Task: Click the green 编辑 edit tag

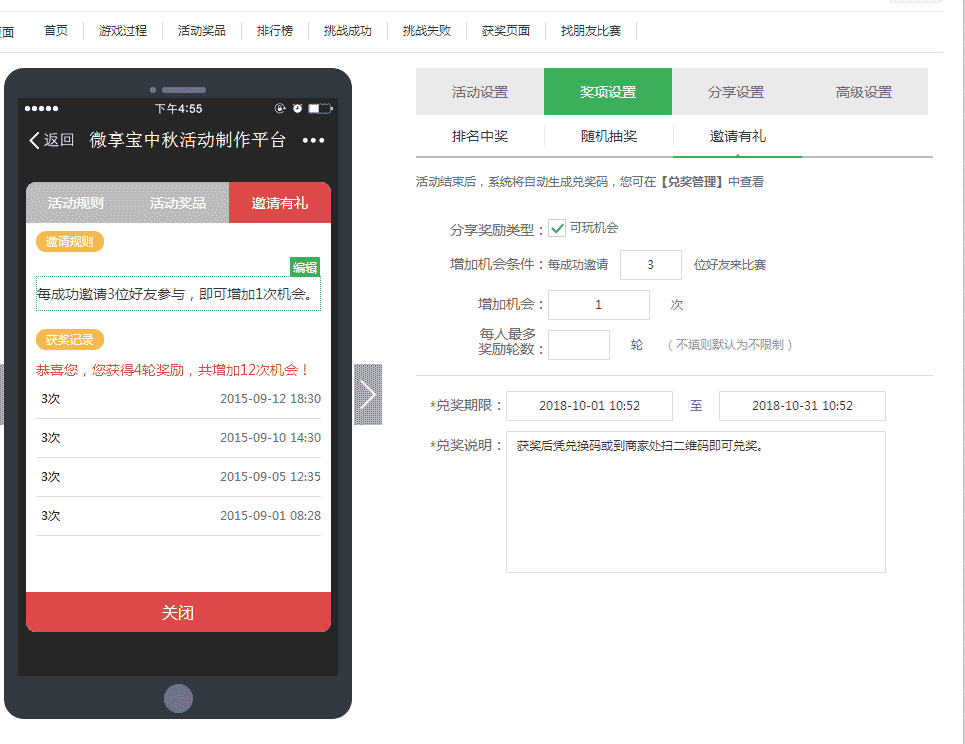Action: point(305,267)
